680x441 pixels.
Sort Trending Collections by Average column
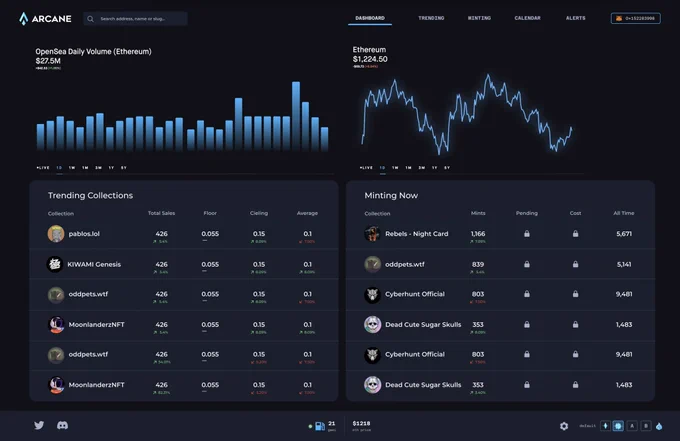(307, 213)
